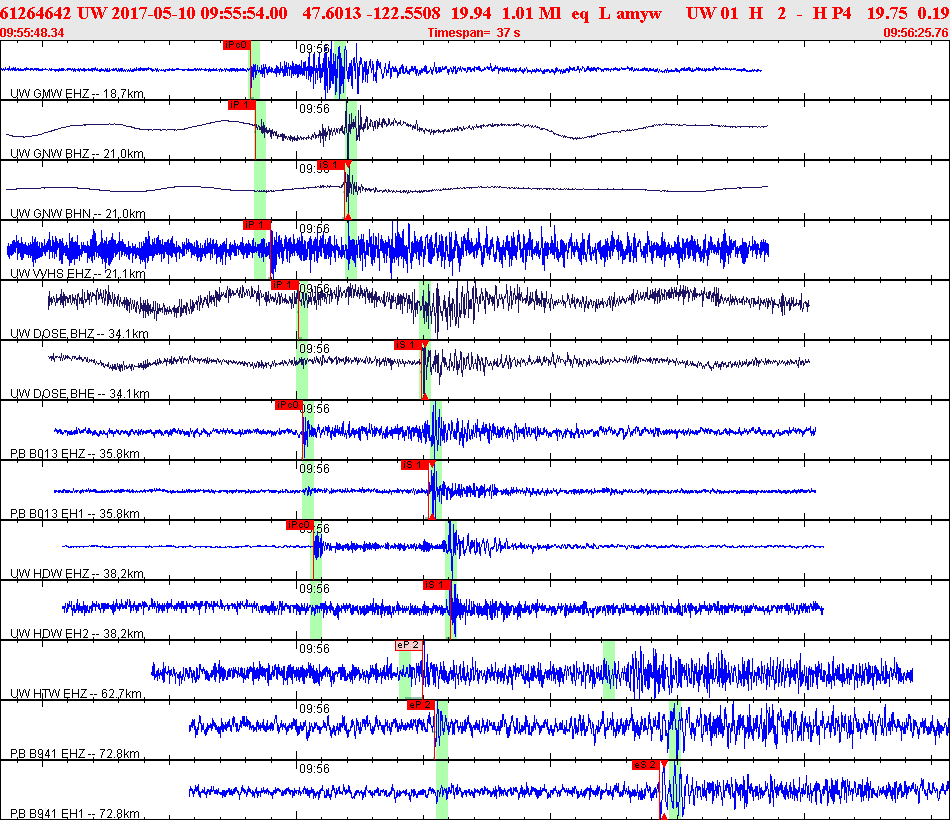Select the iP 1 pick flag on GNW BHZ
The height and width of the screenshot is (820, 950).
pyautogui.click(x=241, y=105)
